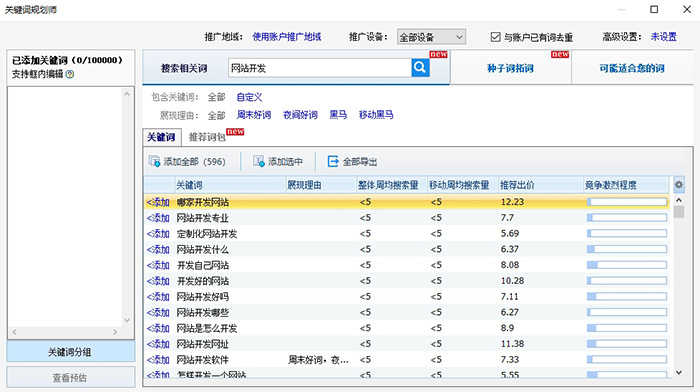This screenshot has height=392, width=700.
Task: Click 未设置 advanced settings link
Action: 663,37
